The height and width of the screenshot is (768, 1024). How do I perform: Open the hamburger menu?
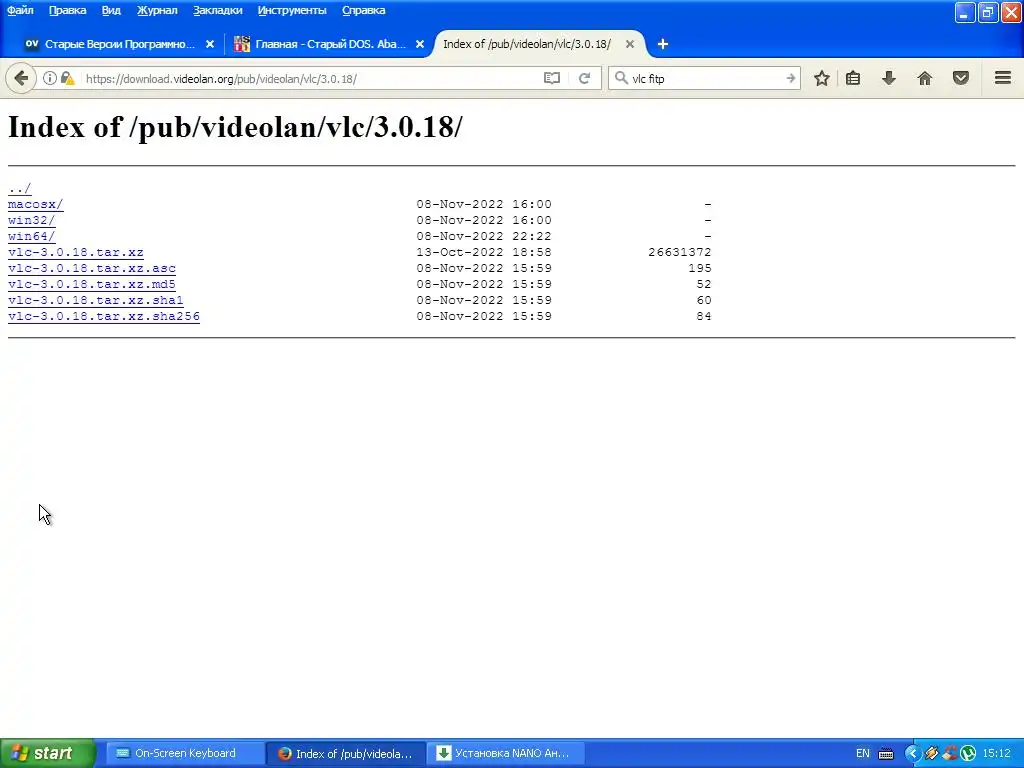pos(1003,78)
